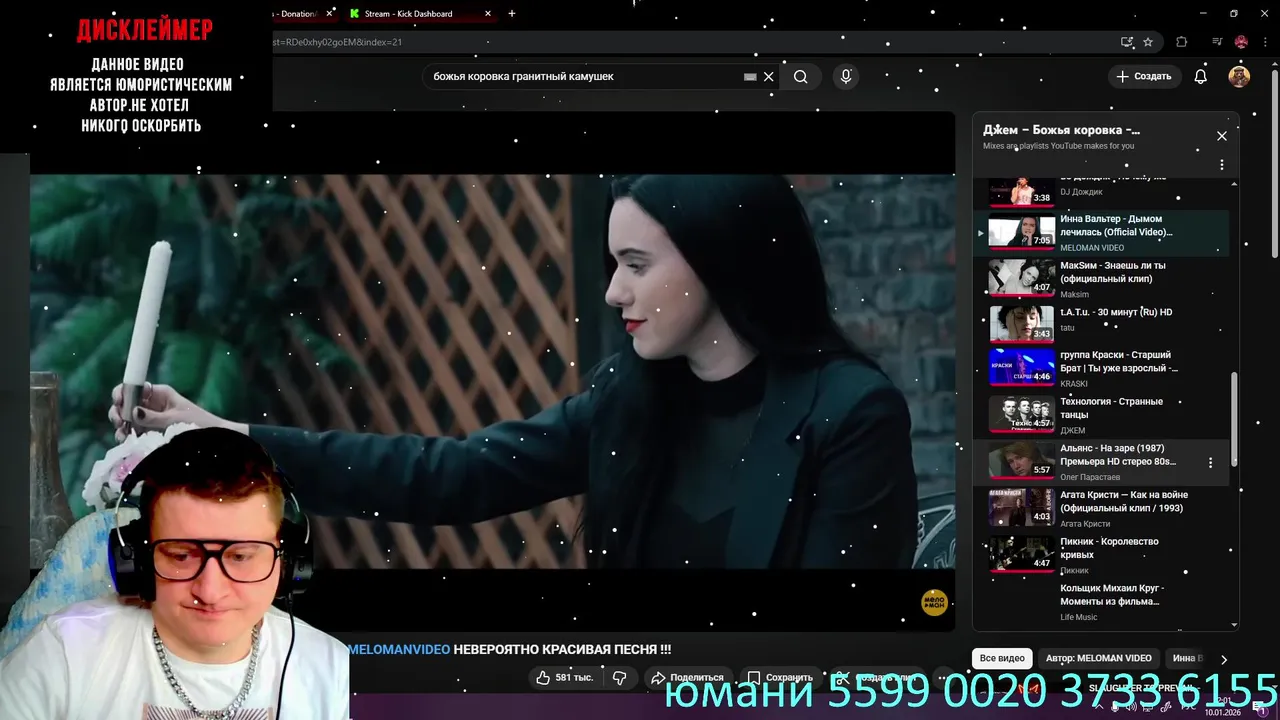This screenshot has height=720, width=1280.
Task: Bookmark this page with star icon
Action: point(1148,42)
